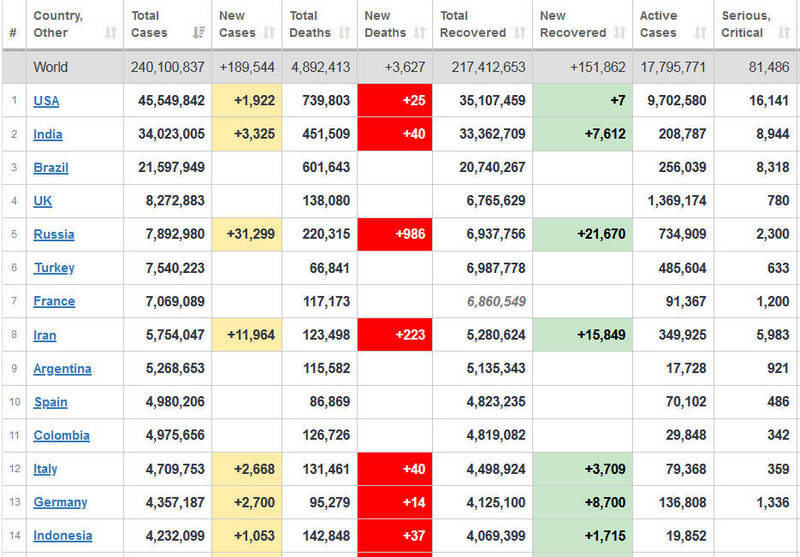Click the Indonesia link
The height and width of the screenshot is (557, 800).
62,536
